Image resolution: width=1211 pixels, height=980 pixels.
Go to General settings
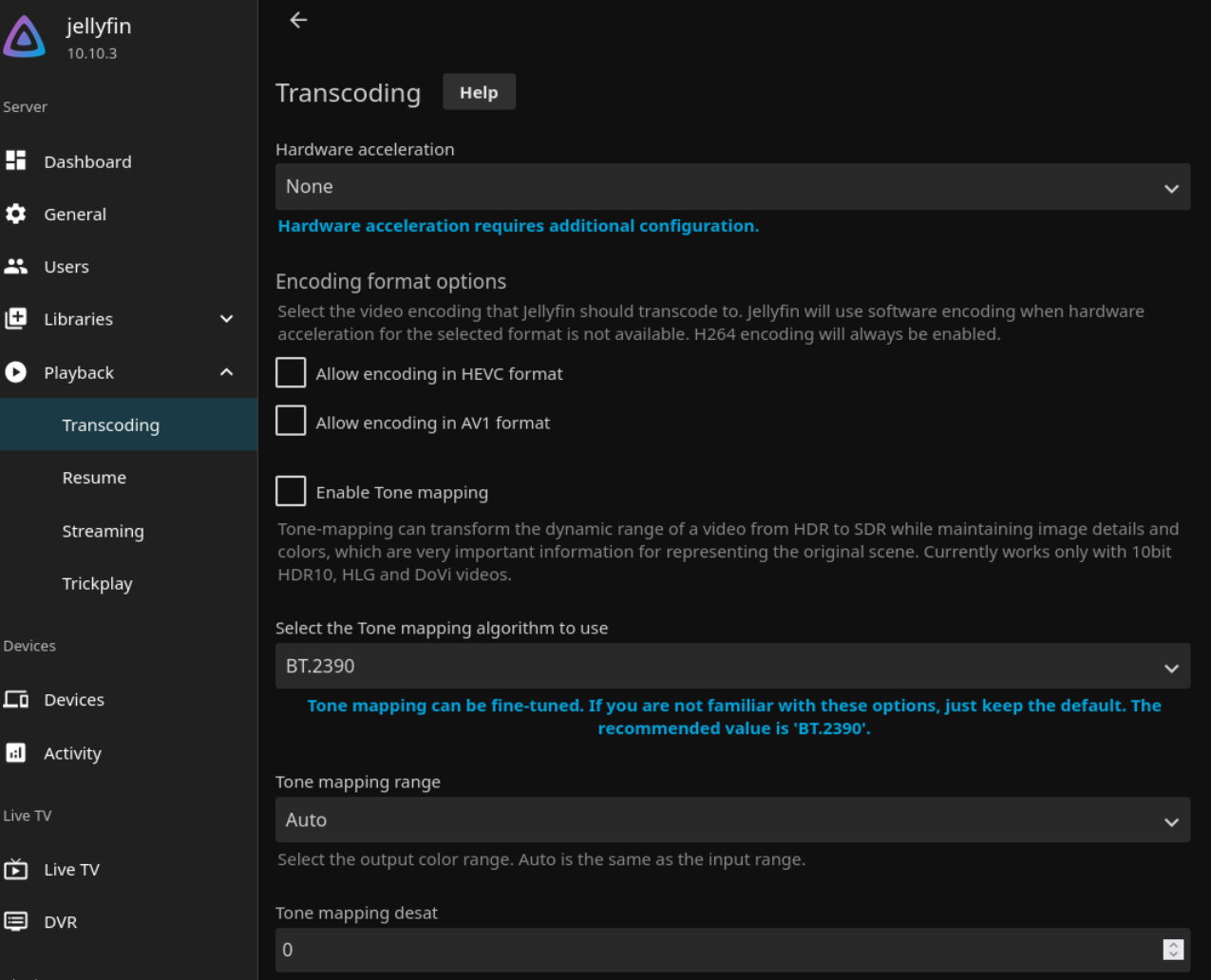[128, 214]
